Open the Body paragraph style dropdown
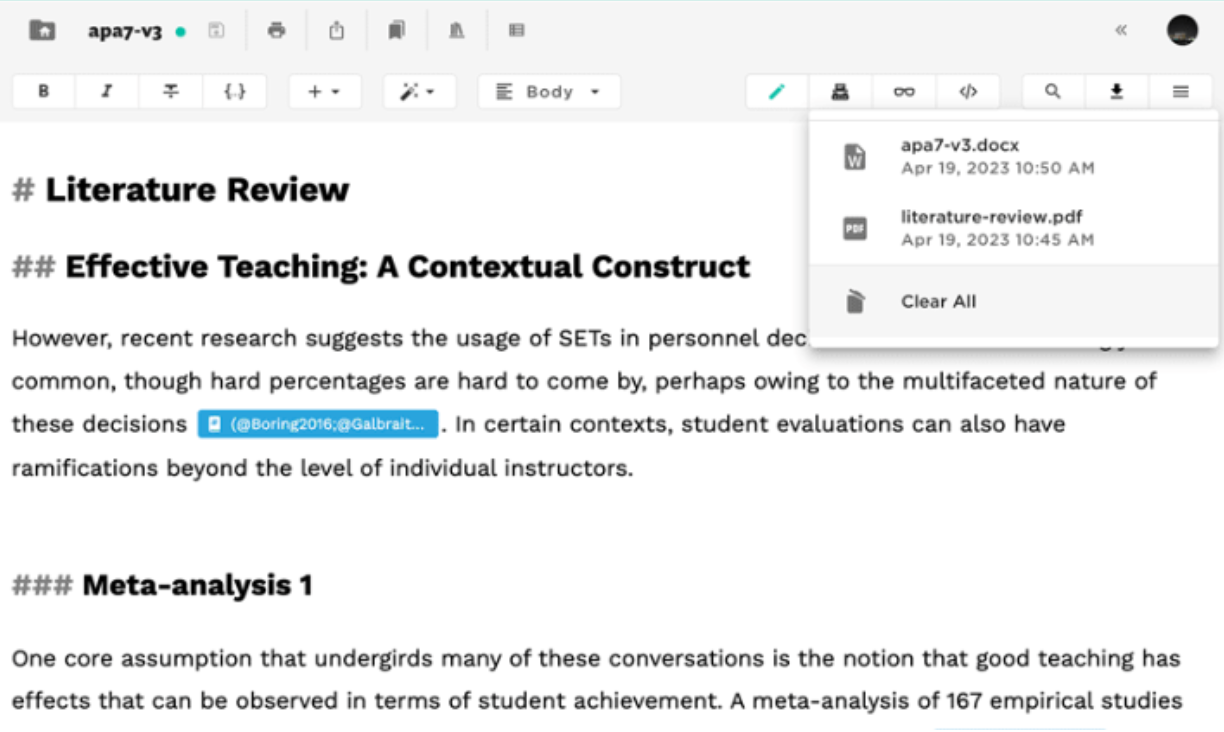This screenshot has width=1224, height=732. click(x=549, y=91)
